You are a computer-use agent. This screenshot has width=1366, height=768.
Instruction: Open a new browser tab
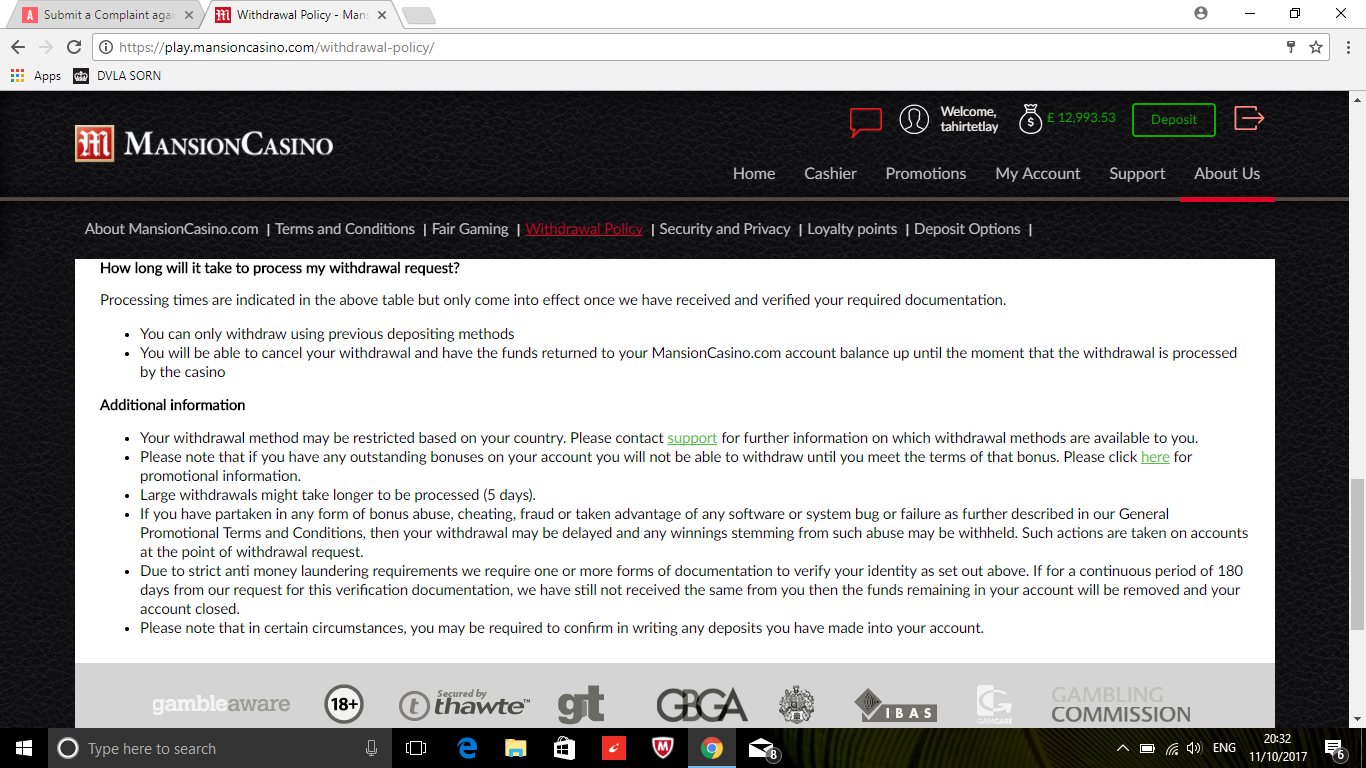(x=418, y=15)
